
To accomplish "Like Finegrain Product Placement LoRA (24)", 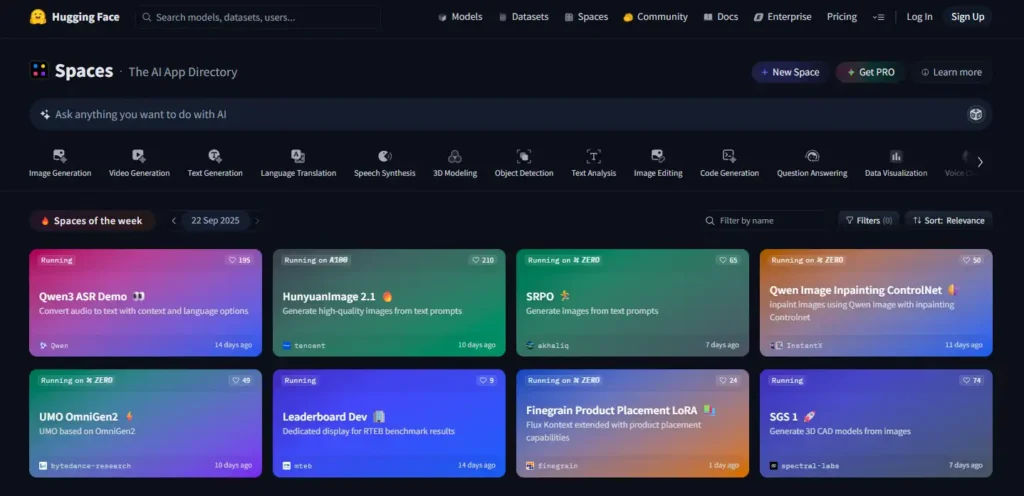I will pyautogui.click(x=728, y=380).
